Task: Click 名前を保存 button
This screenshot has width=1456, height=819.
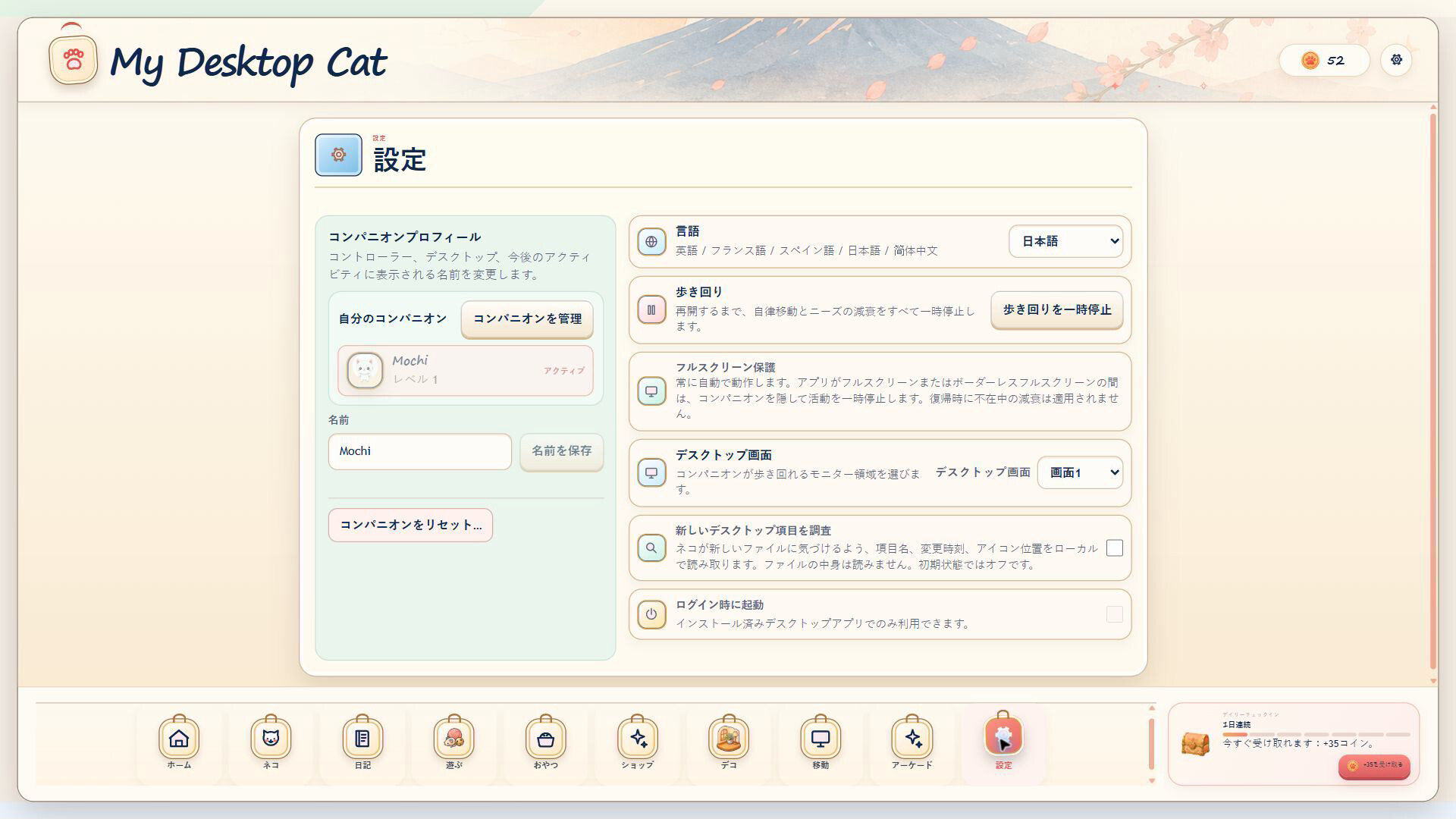Action: pyautogui.click(x=561, y=451)
